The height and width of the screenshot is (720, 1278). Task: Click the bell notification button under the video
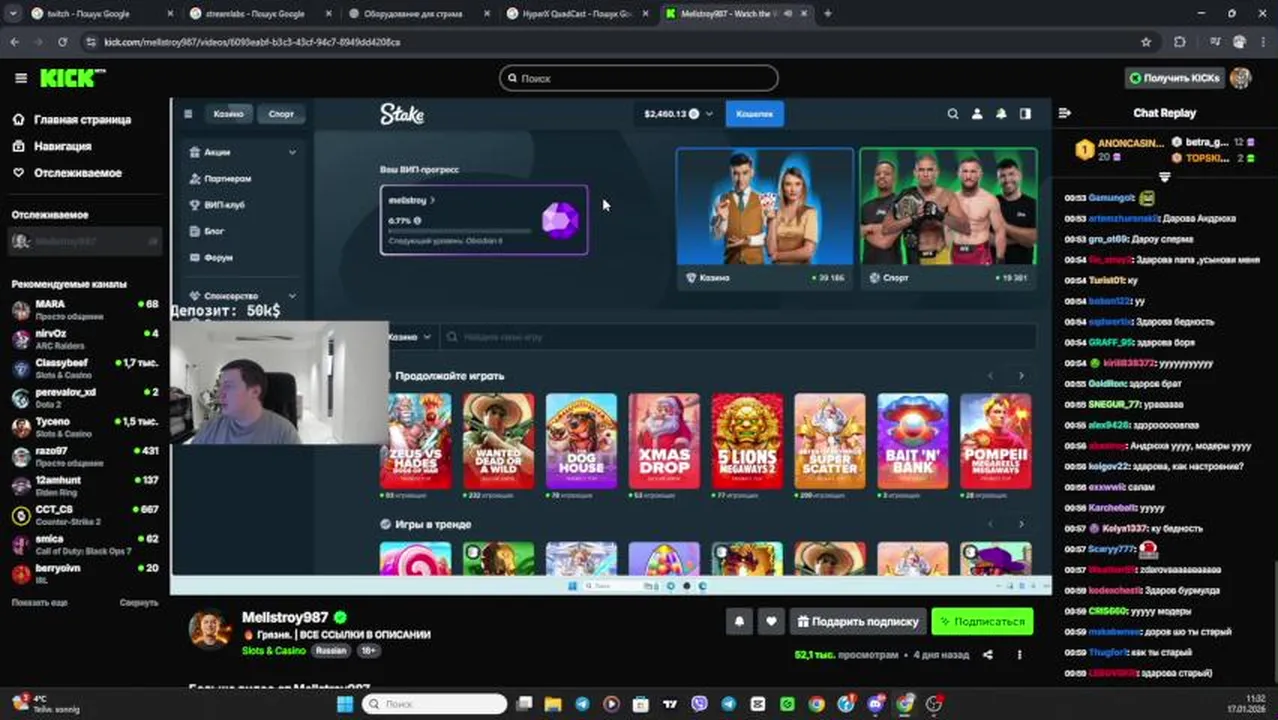pyautogui.click(x=739, y=621)
